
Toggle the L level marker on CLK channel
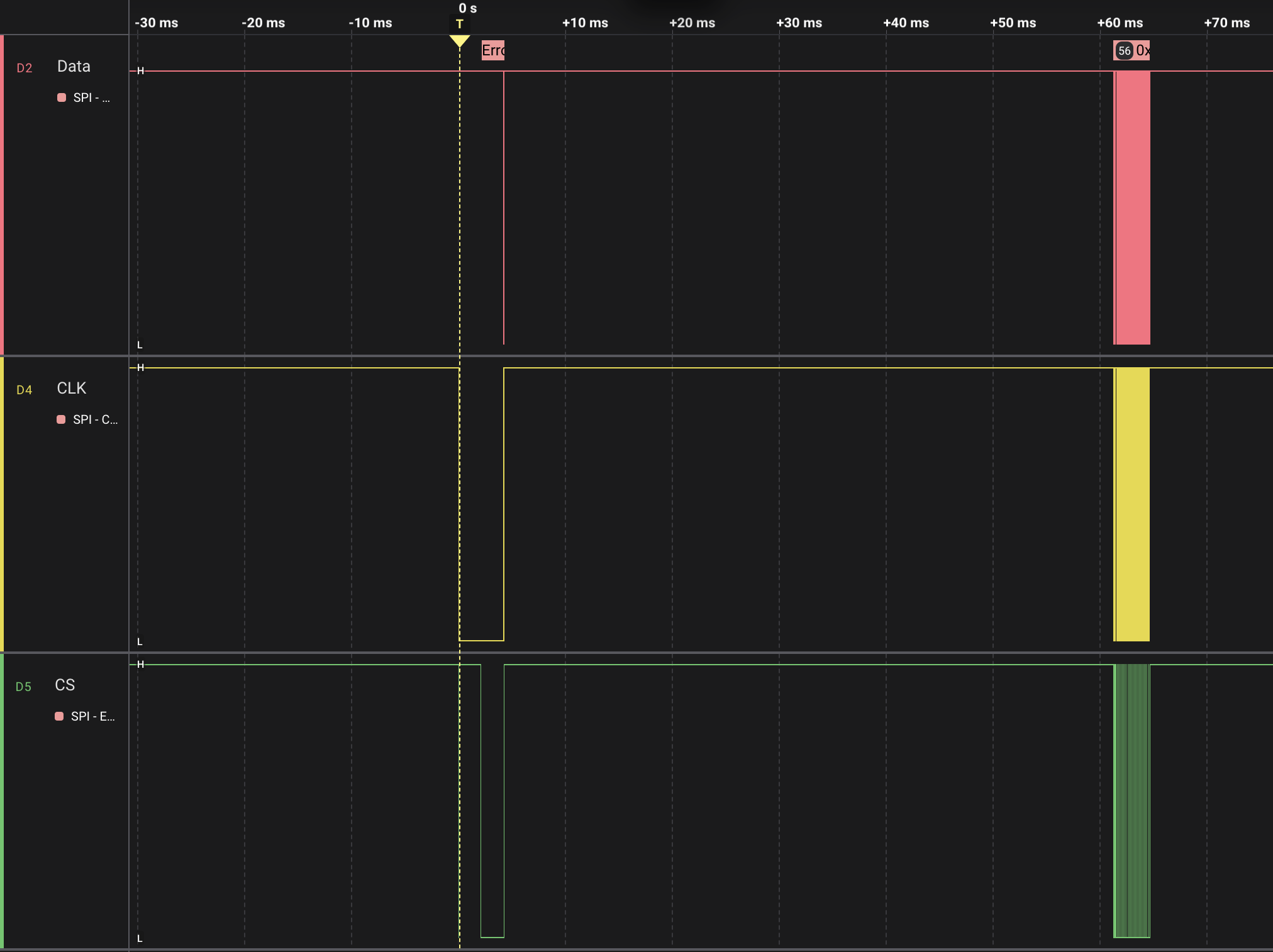(x=140, y=642)
